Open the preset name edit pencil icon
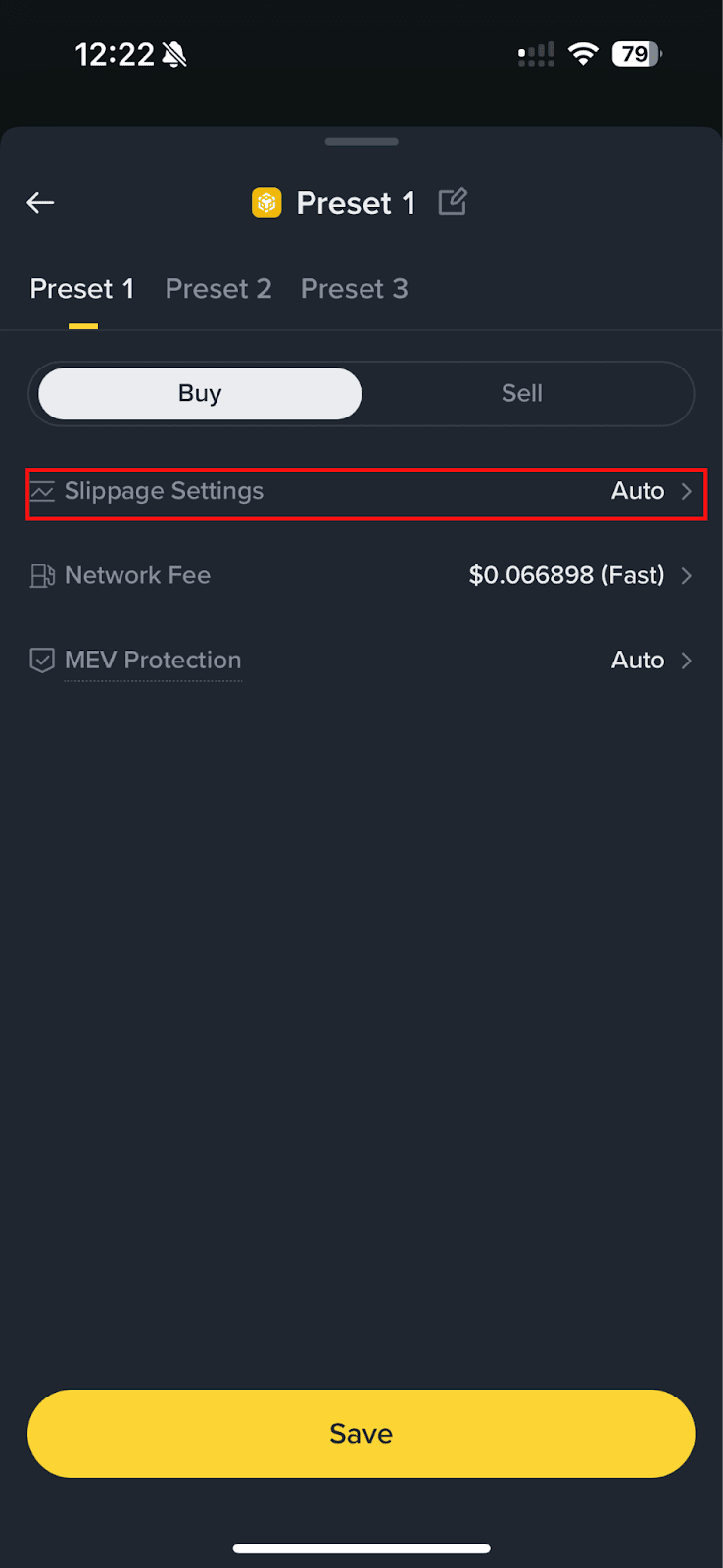The width and height of the screenshot is (723, 1568). coord(452,201)
